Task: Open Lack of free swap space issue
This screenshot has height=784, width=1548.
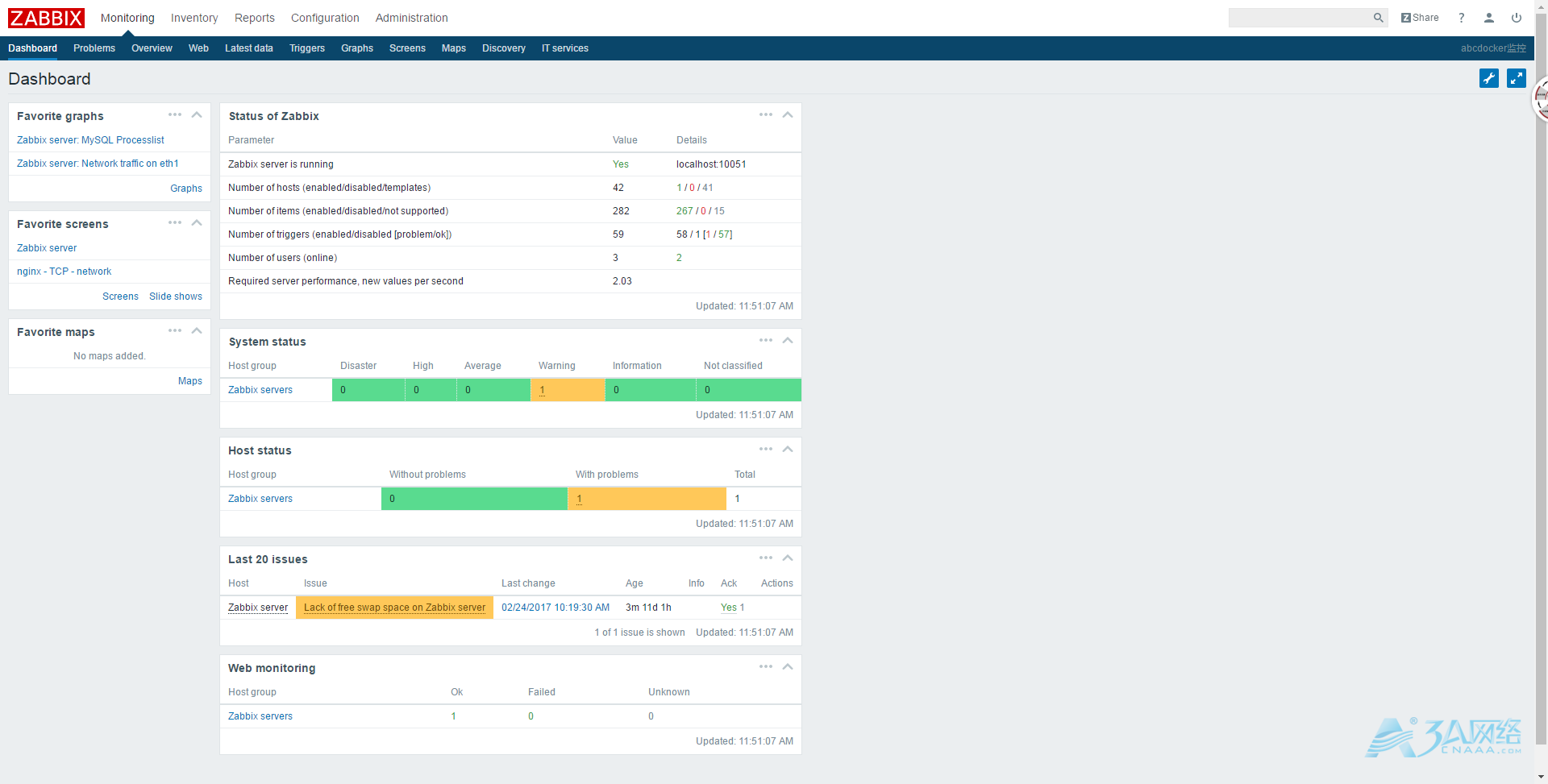Action: click(394, 608)
